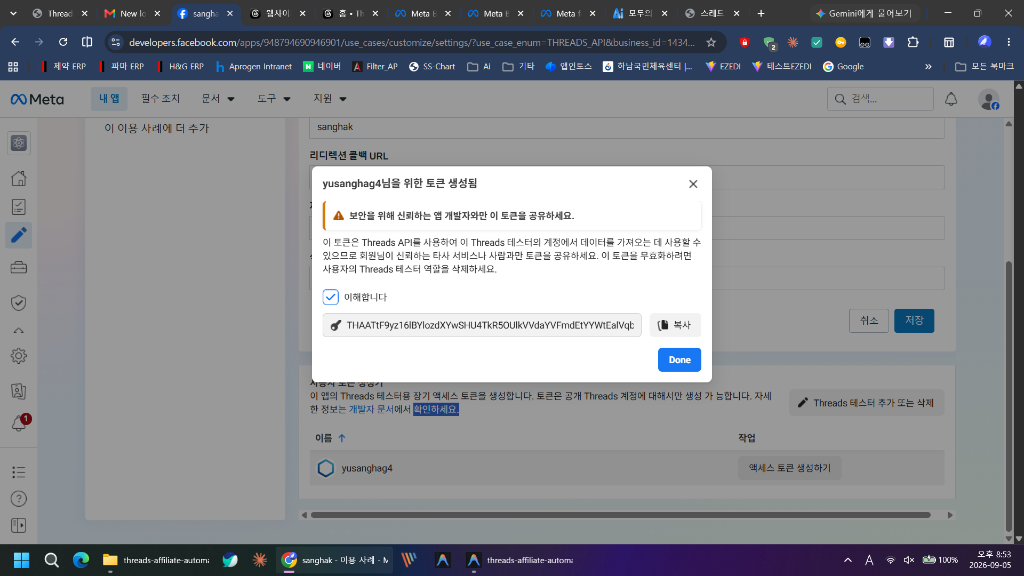The width and height of the screenshot is (1024, 576).
Task: Click browser back arrow
Action: pyautogui.click(x=15, y=42)
